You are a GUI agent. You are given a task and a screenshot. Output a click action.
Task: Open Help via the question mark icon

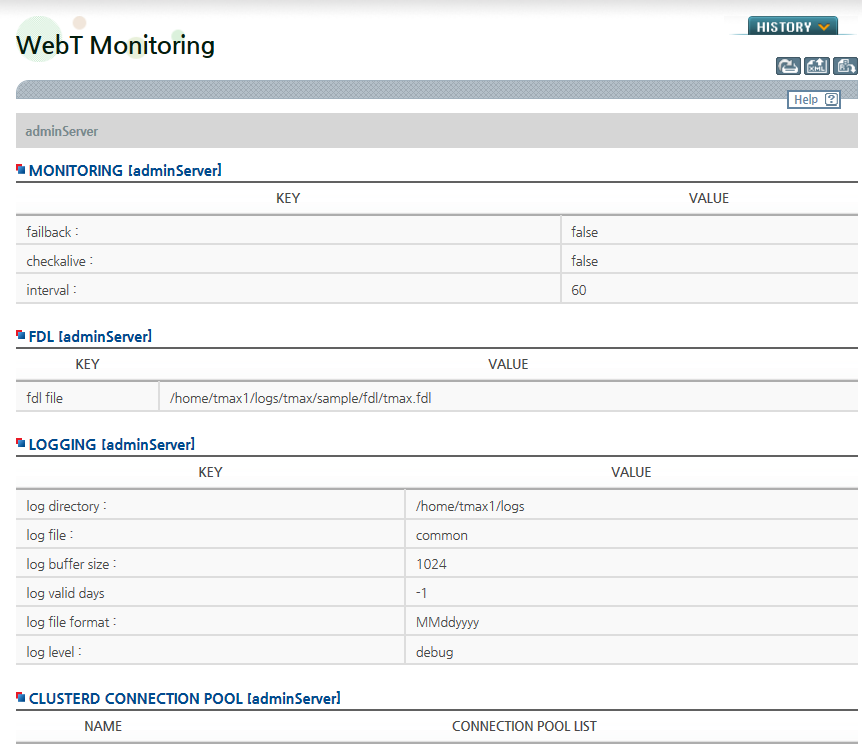pyautogui.click(x=831, y=99)
